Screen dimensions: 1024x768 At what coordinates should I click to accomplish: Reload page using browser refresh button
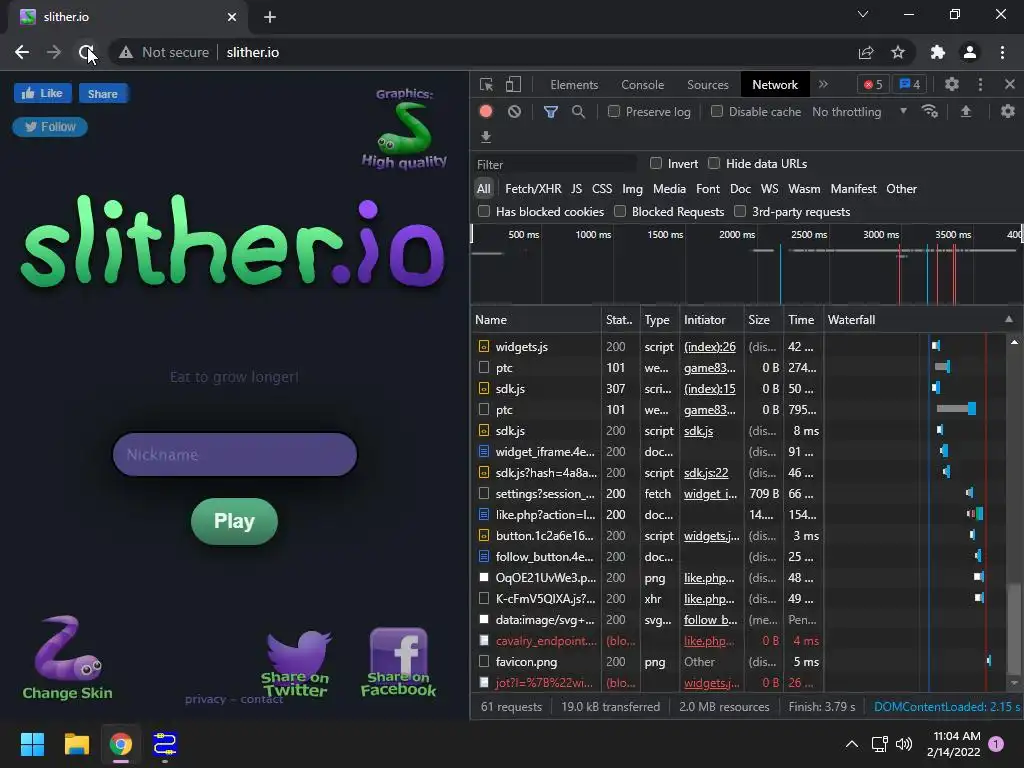[x=86, y=52]
